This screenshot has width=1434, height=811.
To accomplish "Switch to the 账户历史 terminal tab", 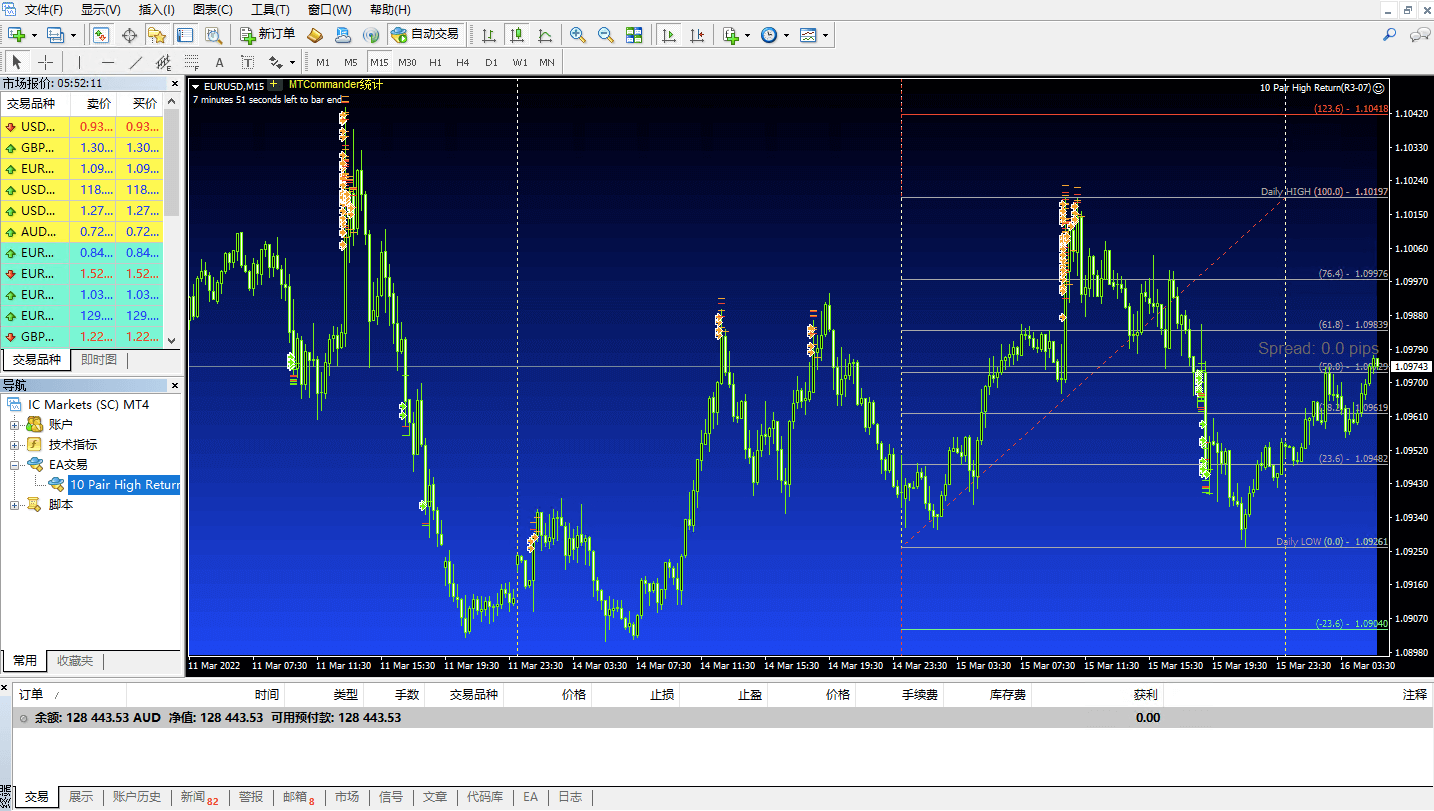I will [x=136, y=797].
